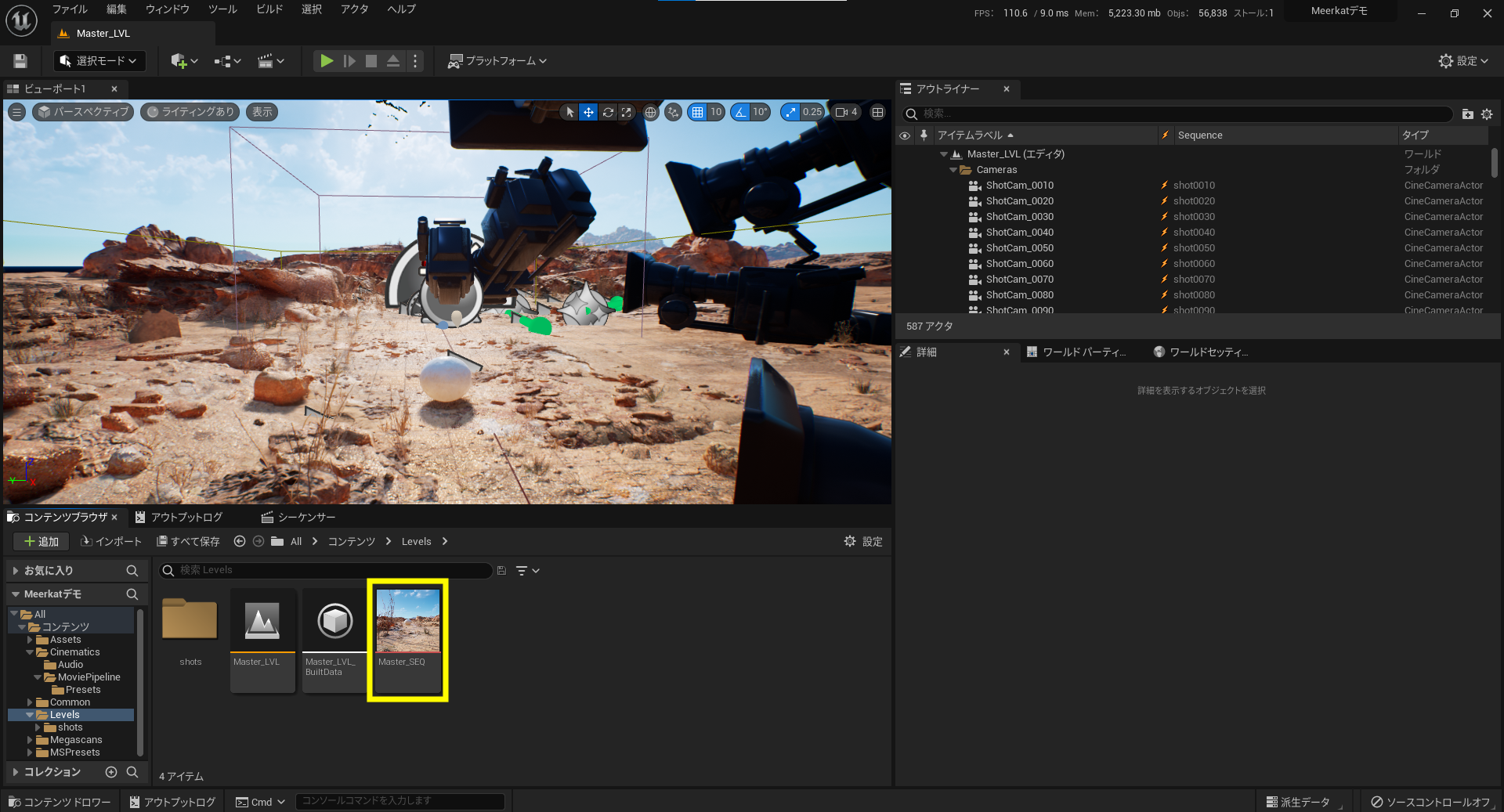This screenshot has height=812, width=1504.
Task: Click the Outliner settings gear icon
Action: [1487, 114]
